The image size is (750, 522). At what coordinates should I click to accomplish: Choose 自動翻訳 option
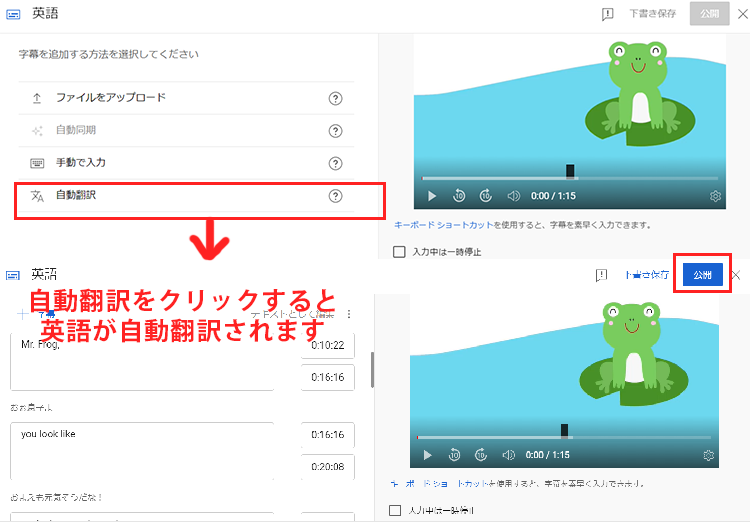[187, 196]
